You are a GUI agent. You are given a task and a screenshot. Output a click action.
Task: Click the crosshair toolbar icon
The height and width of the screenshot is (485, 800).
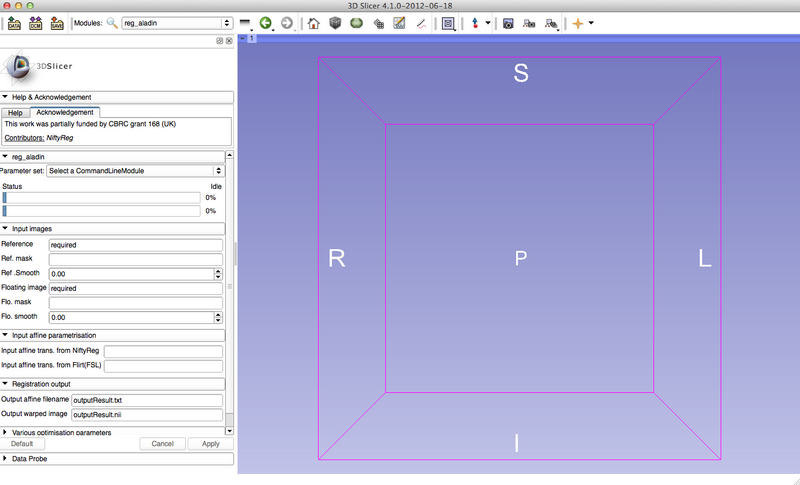tap(577, 22)
